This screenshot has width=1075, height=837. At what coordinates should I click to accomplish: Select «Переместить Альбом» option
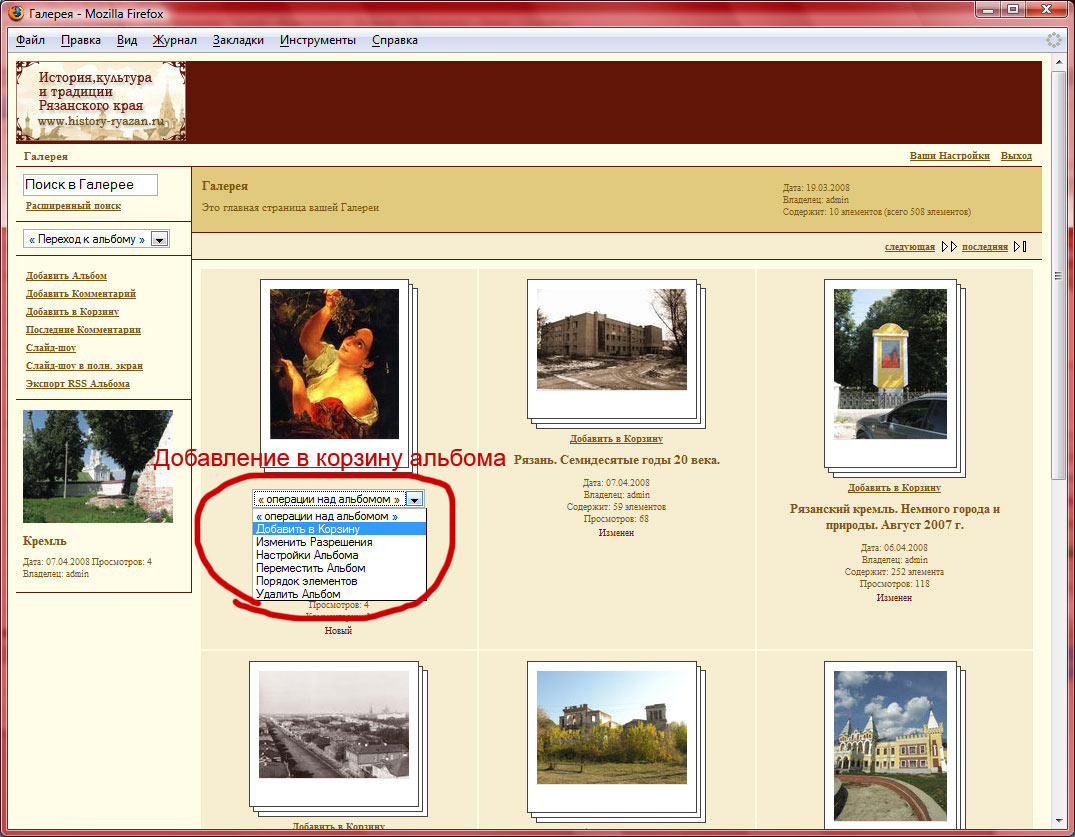[x=340, y=568]
